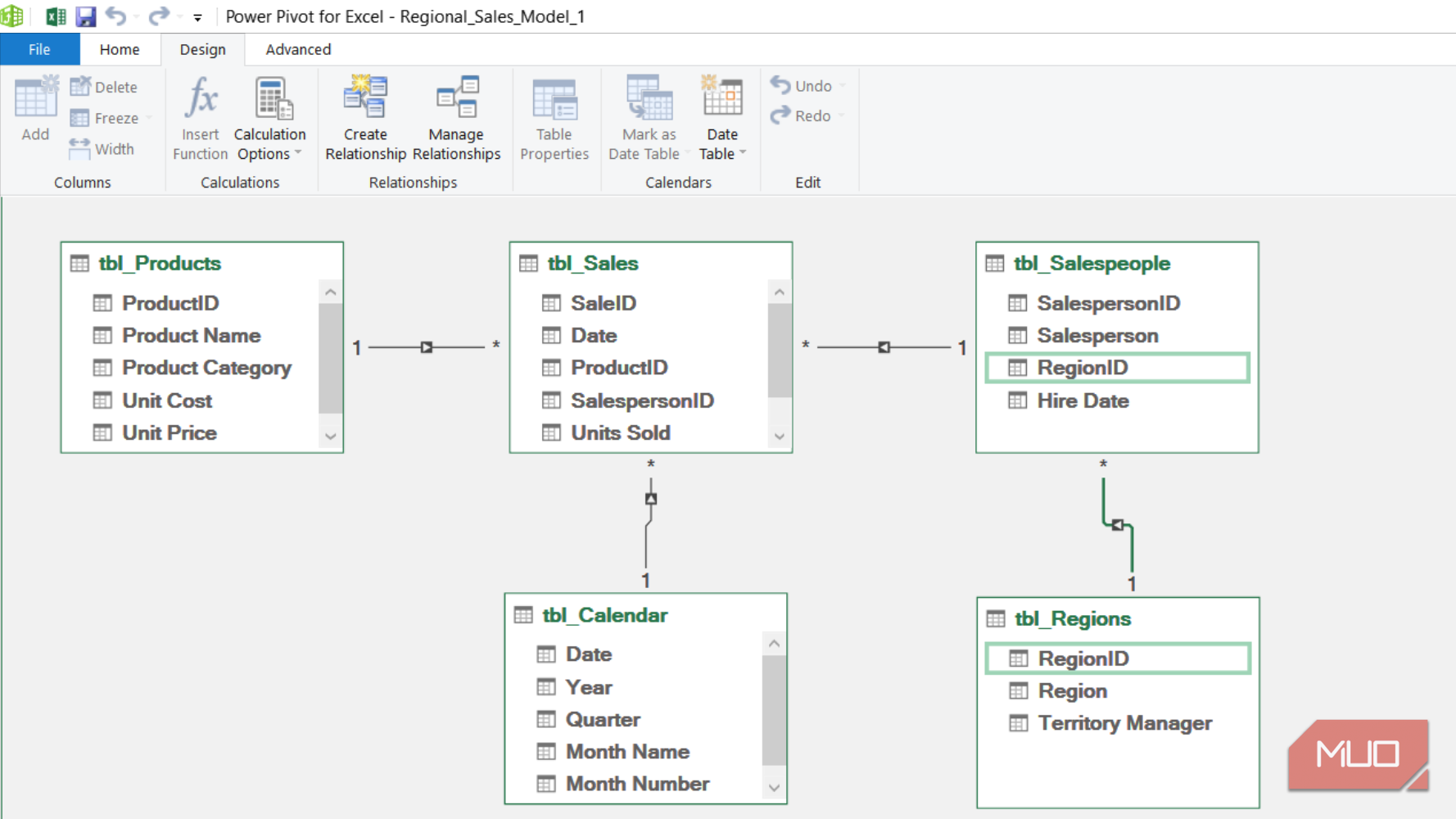This screenshot has width=1456, height=819.
Task: Select Territory Manager field
Action: point(1124,723)
